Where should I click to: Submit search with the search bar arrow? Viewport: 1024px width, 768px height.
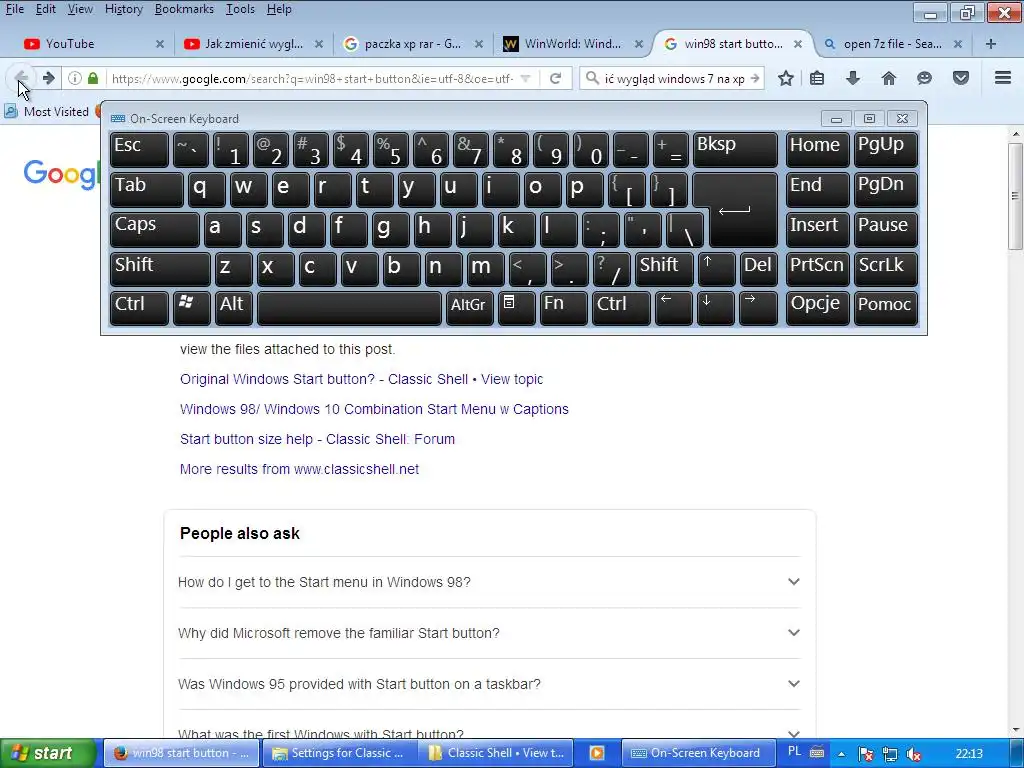click(756, 78)
